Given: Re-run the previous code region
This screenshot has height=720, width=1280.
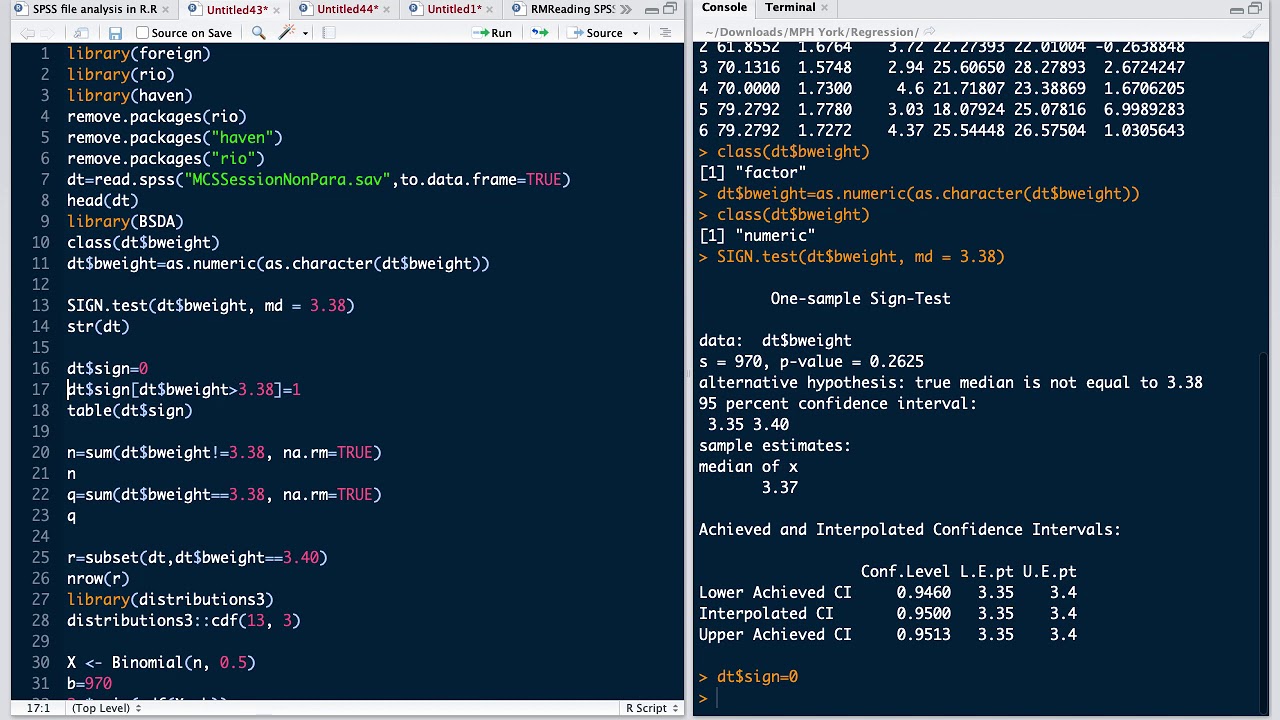Looking at the screenshot, I should [x=539, y=33].
